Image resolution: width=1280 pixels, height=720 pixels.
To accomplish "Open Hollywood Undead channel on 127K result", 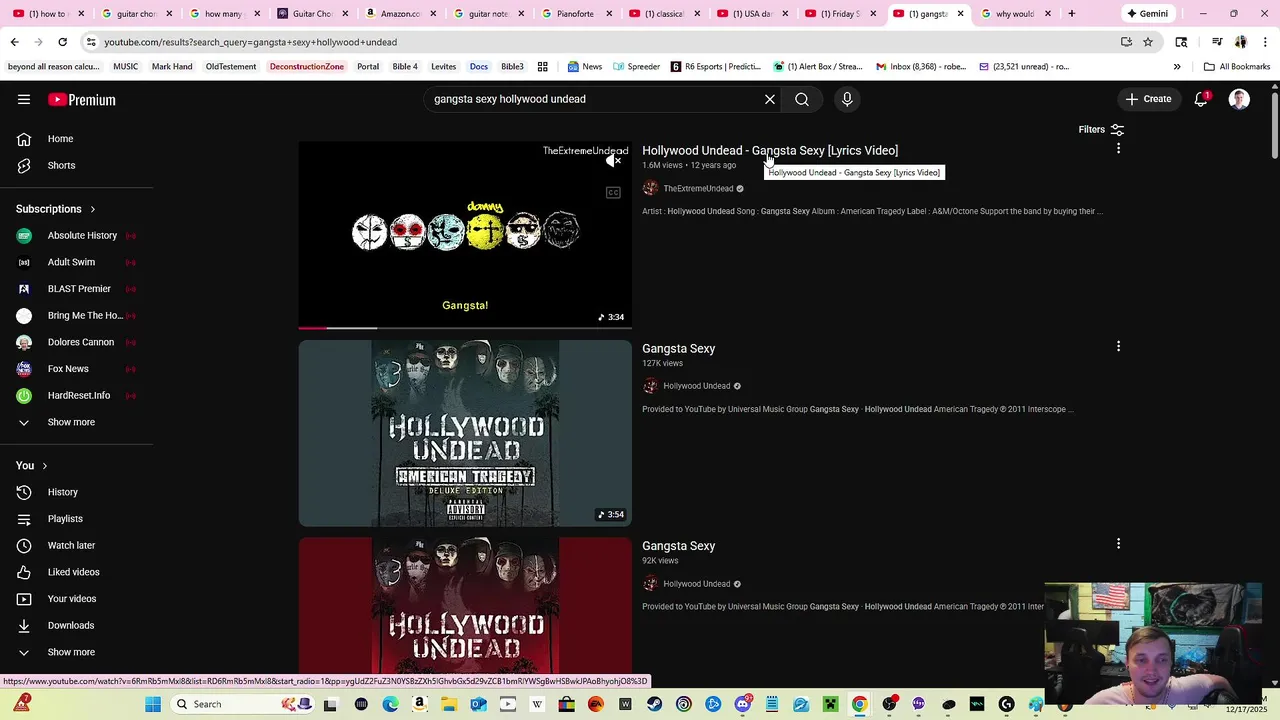I will click(697, 386).
